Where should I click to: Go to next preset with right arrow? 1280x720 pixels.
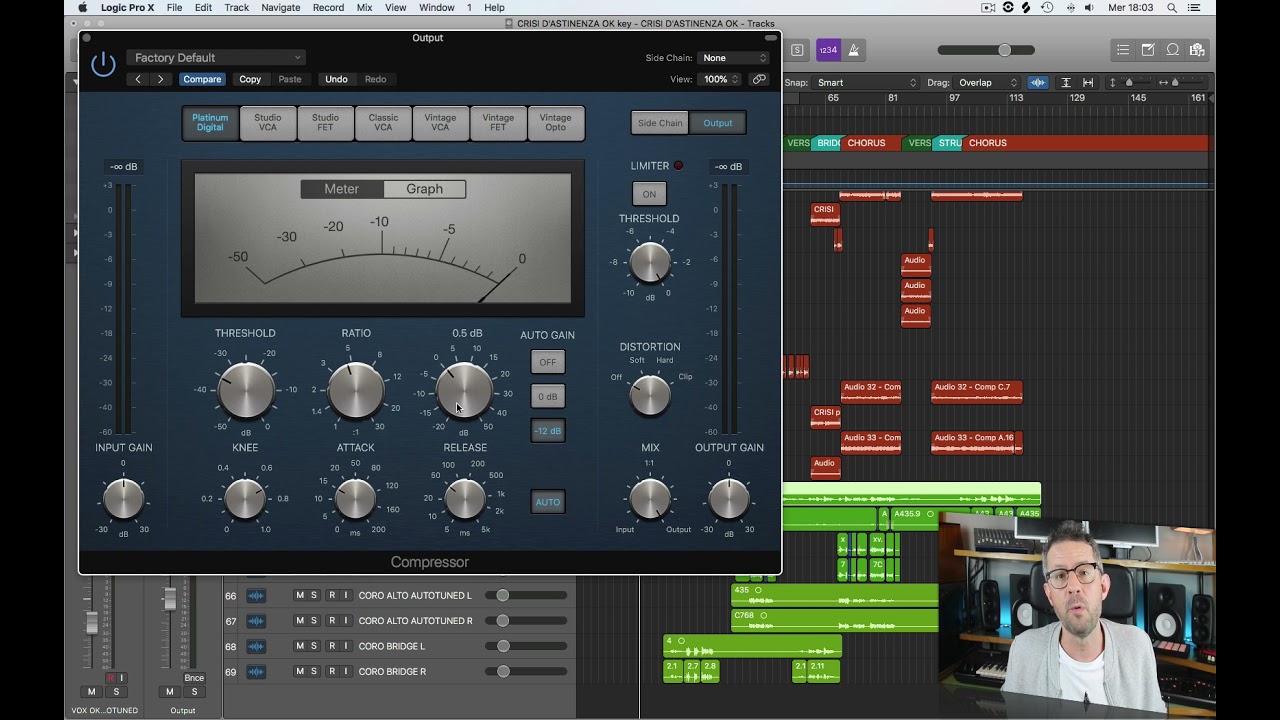(160, 79)
